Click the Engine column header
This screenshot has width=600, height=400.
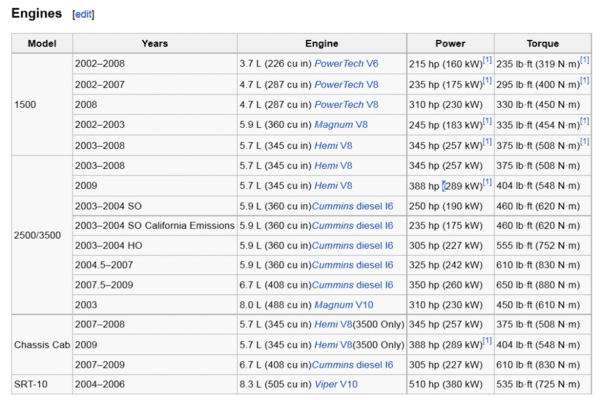[321, 43]
